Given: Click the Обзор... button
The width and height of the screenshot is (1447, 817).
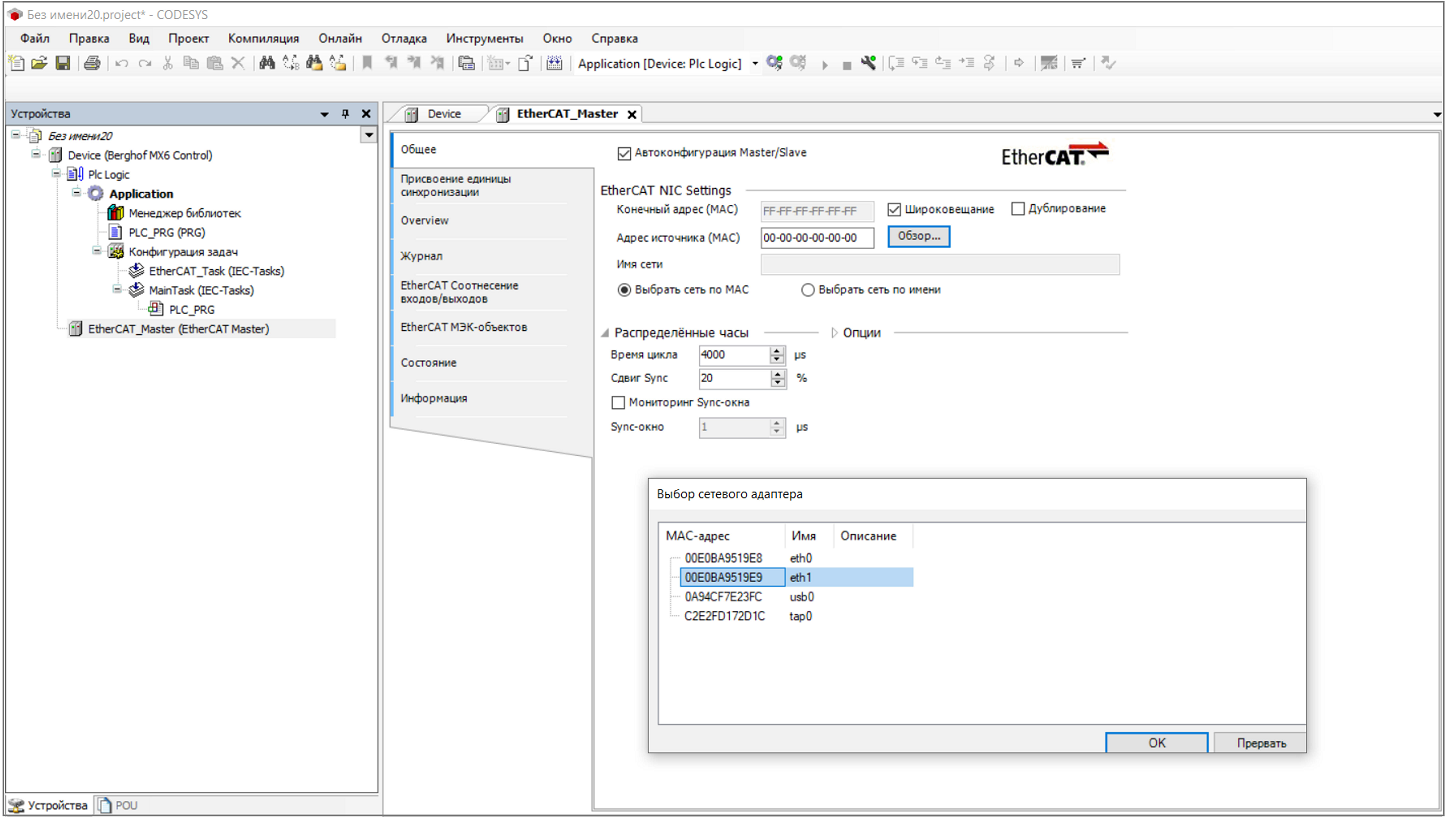Looking at the screenshot, I should tap(918, 236).
